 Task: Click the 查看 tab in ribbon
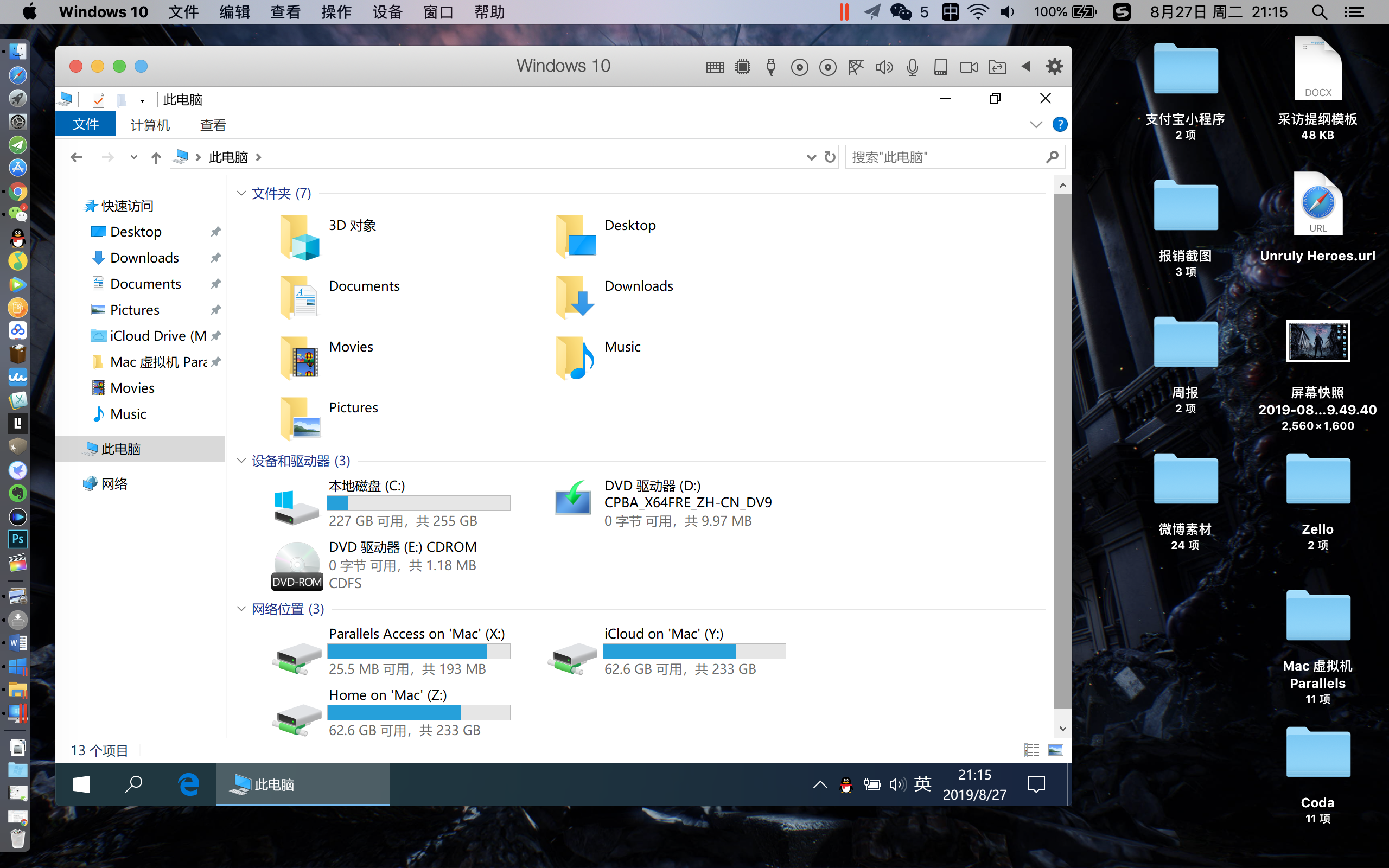213,125
